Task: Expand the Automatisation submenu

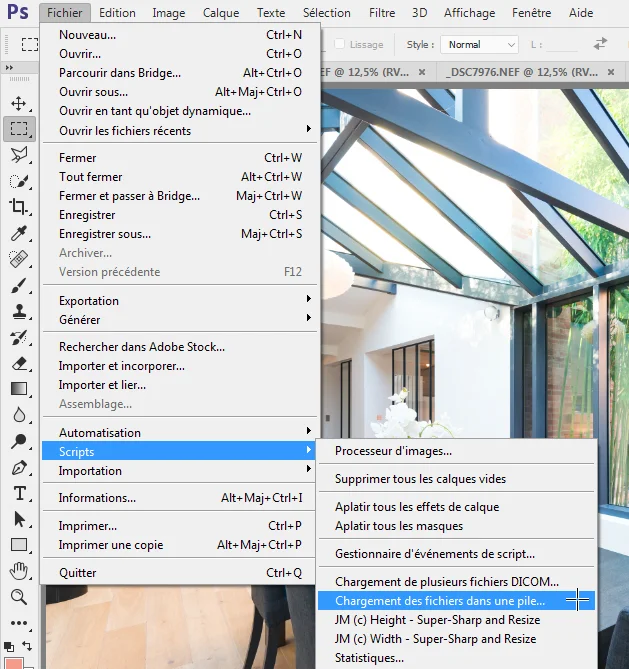Action: point(179,433)
